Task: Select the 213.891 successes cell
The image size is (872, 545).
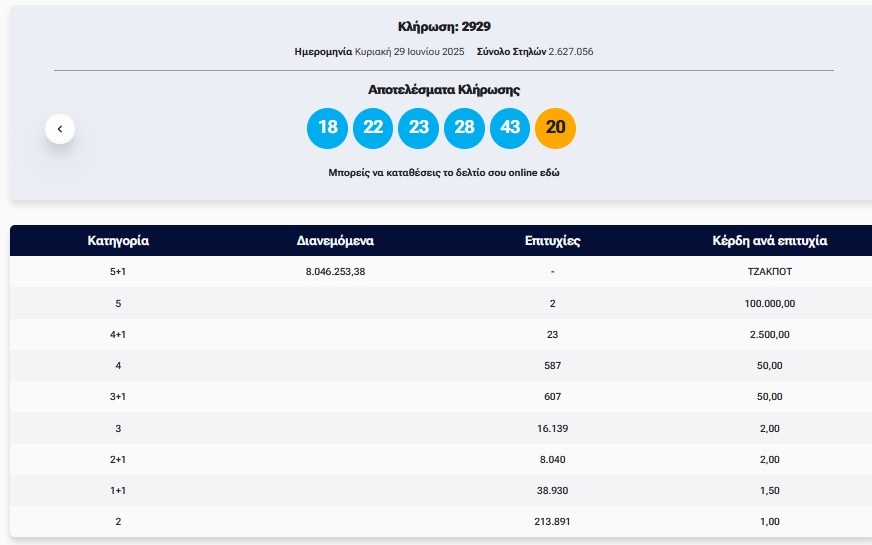Action: point(552,522)
